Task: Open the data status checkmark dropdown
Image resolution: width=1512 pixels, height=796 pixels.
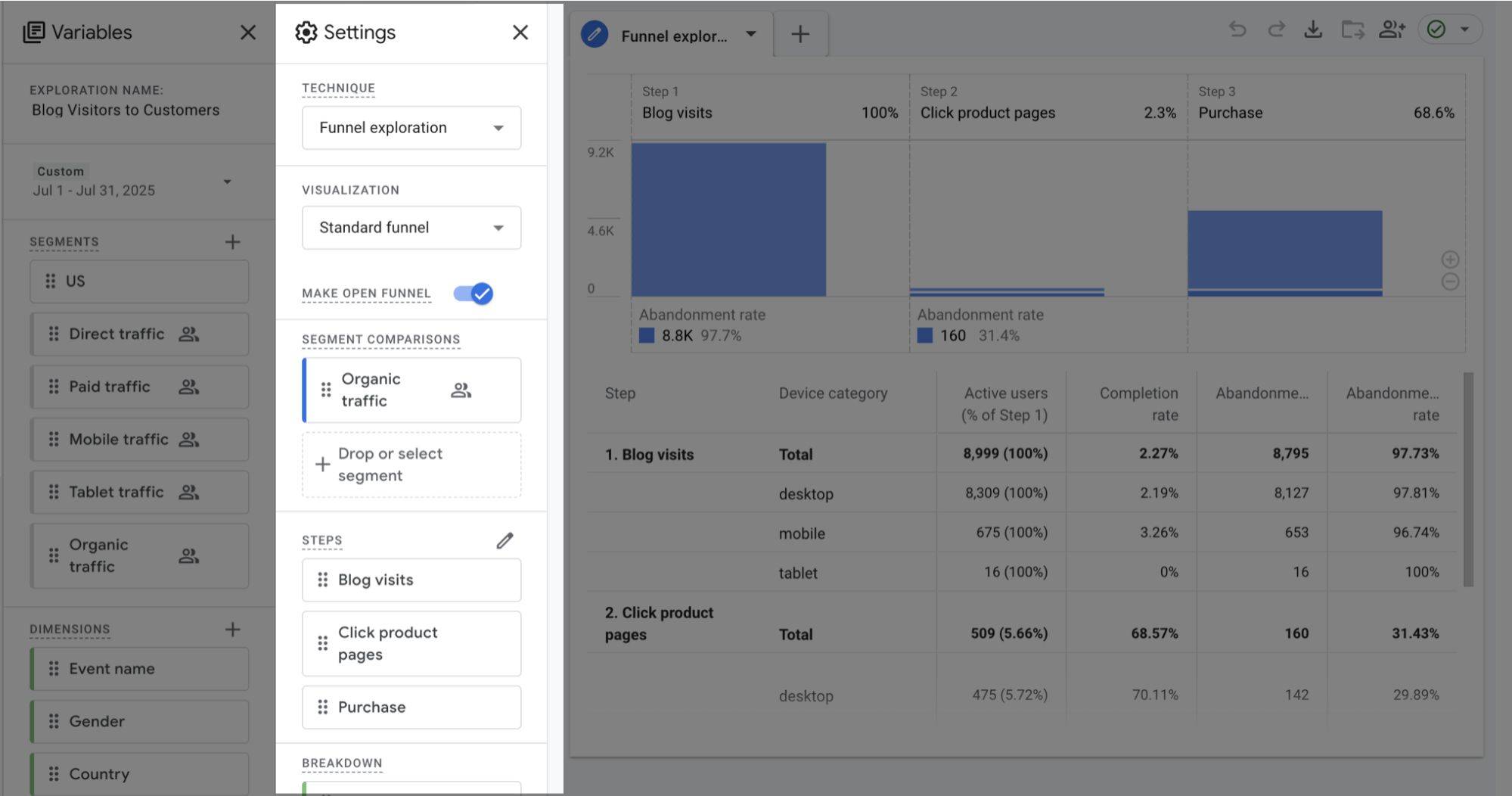Action: 1464,30
